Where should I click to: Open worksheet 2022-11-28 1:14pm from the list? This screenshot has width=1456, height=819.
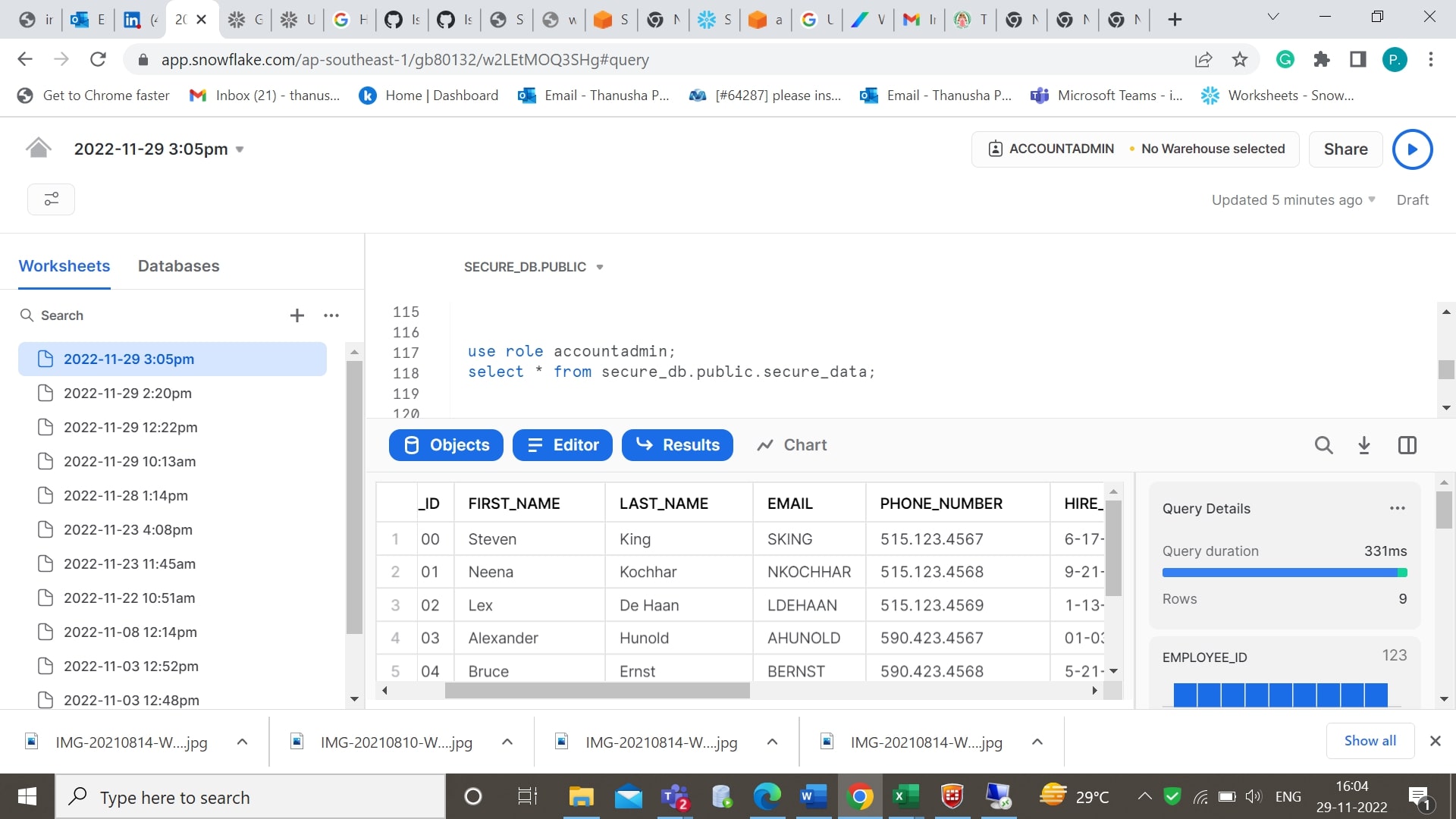(x=125, y=495)
